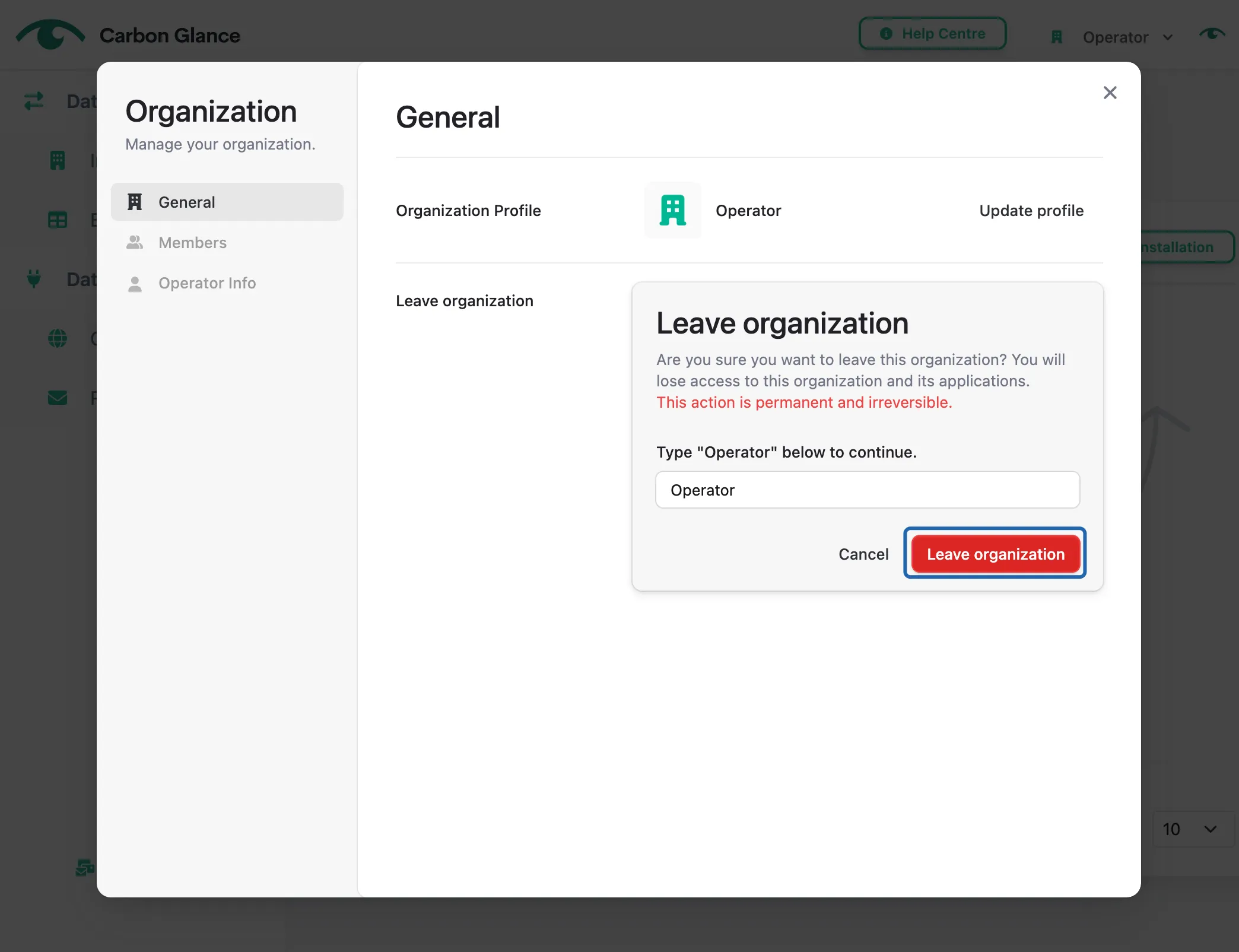Image resolution: width=1239 pixels, height=952 pixels.
Task: Click the Operator Info person icon
Action: coord(135,284)
